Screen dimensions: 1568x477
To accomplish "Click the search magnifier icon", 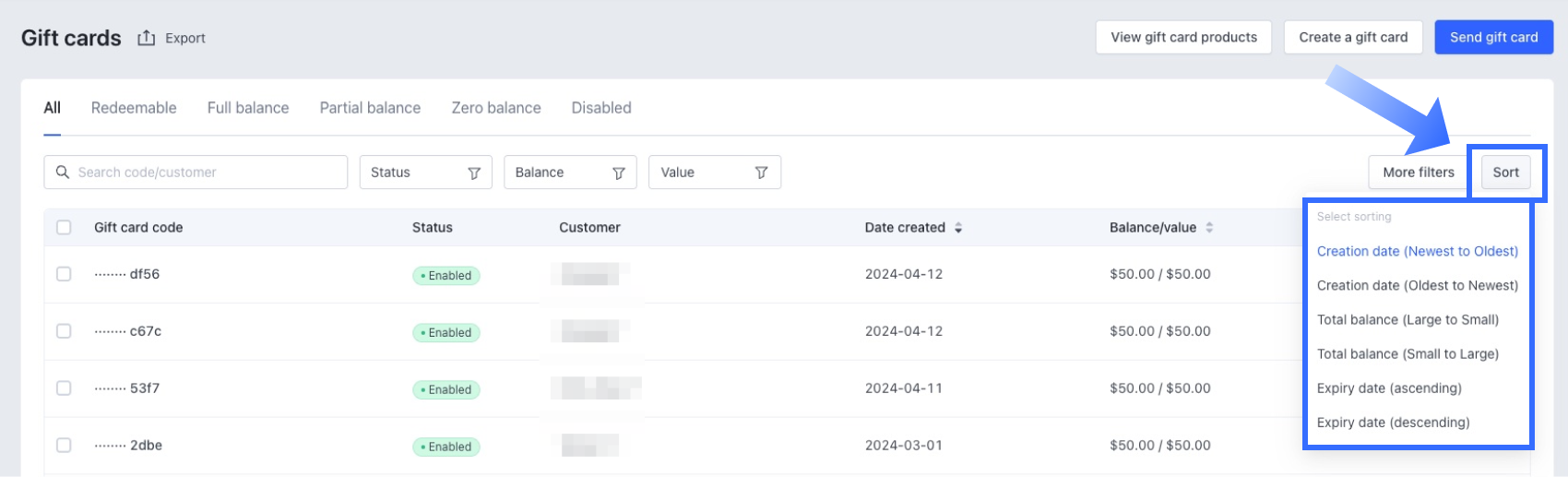I will click(63, 173).
